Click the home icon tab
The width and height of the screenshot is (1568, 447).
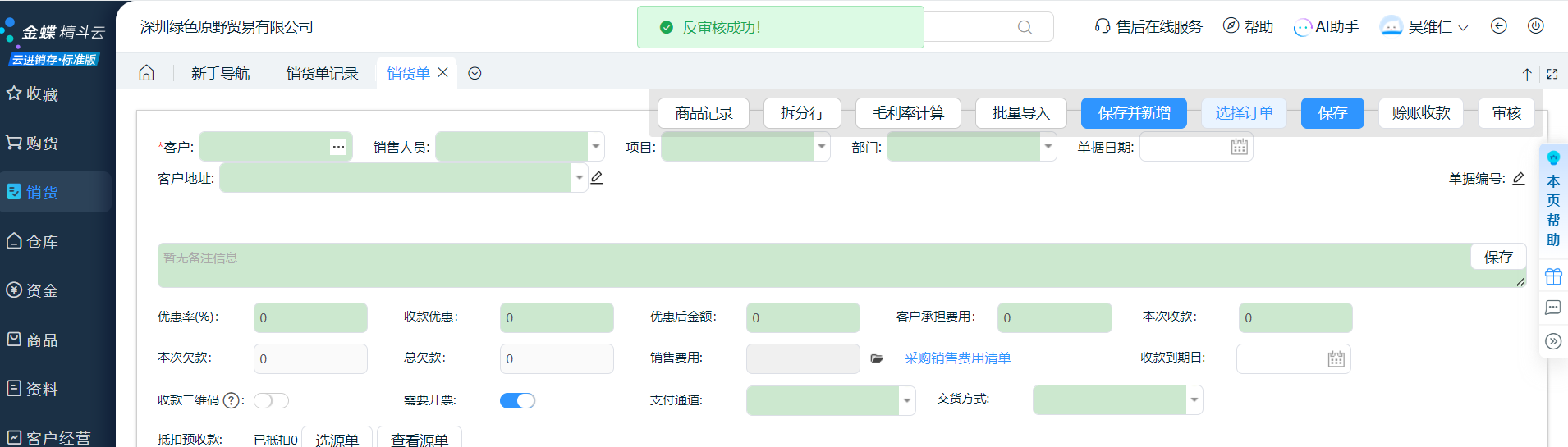[x=146, y=73]
